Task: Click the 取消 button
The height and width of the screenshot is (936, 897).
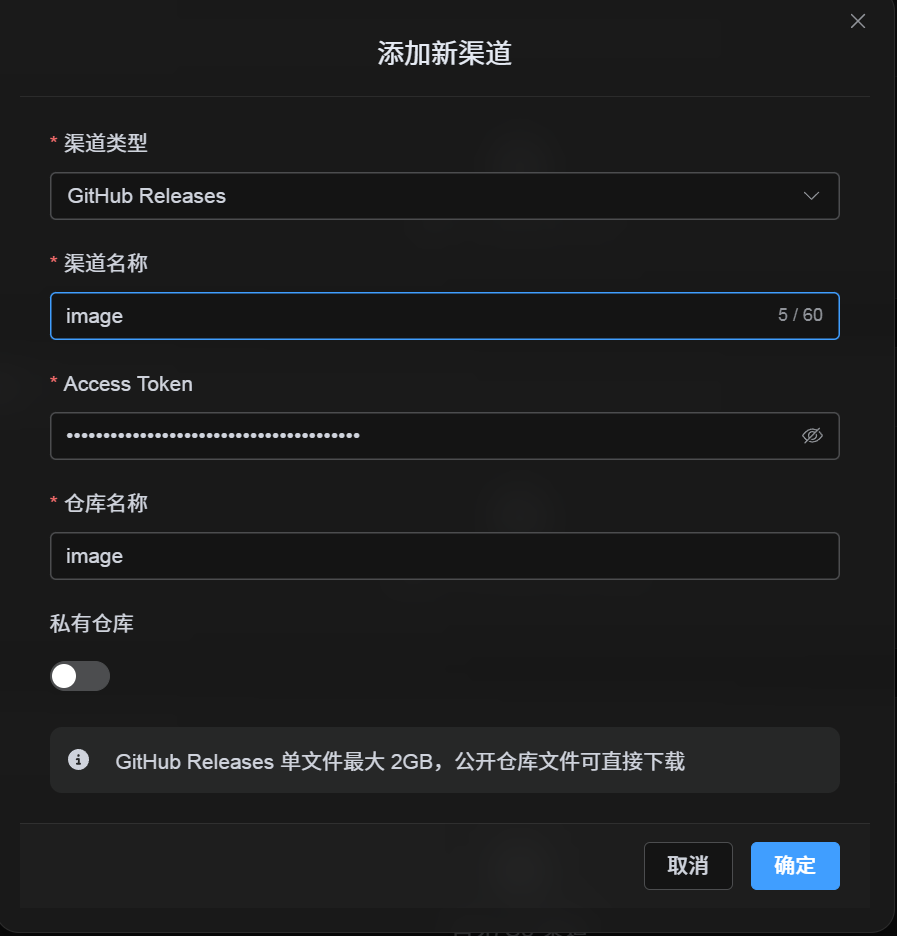Action: coord(688,866)
